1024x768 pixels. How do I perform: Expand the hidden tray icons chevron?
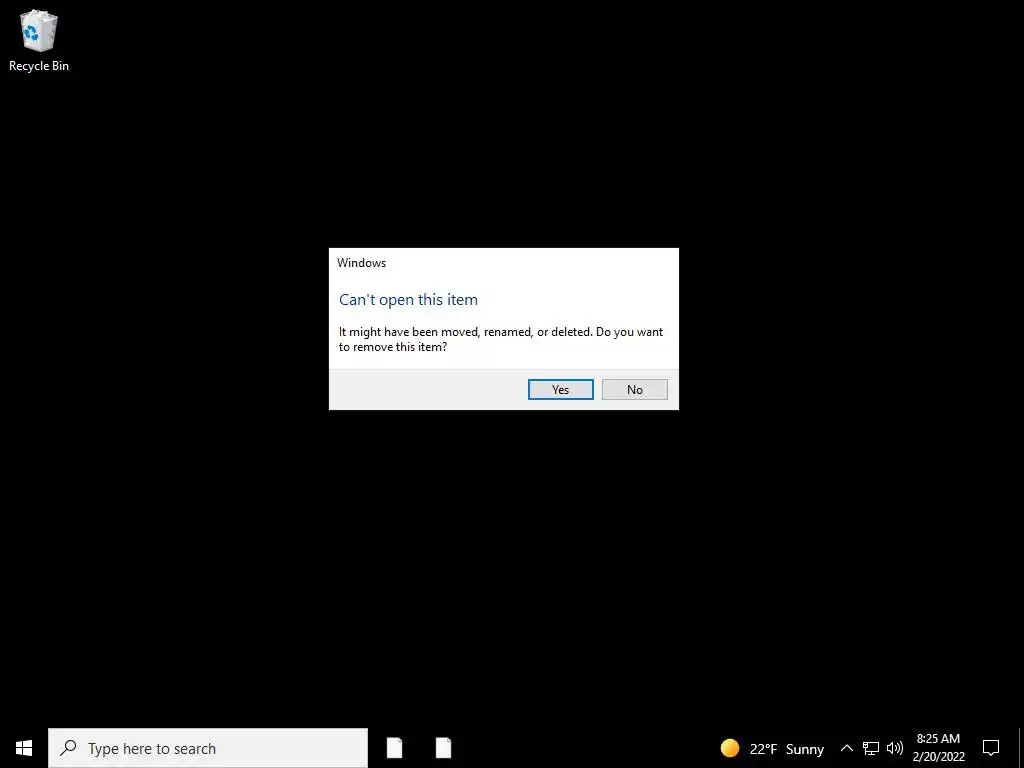[846, 748]
